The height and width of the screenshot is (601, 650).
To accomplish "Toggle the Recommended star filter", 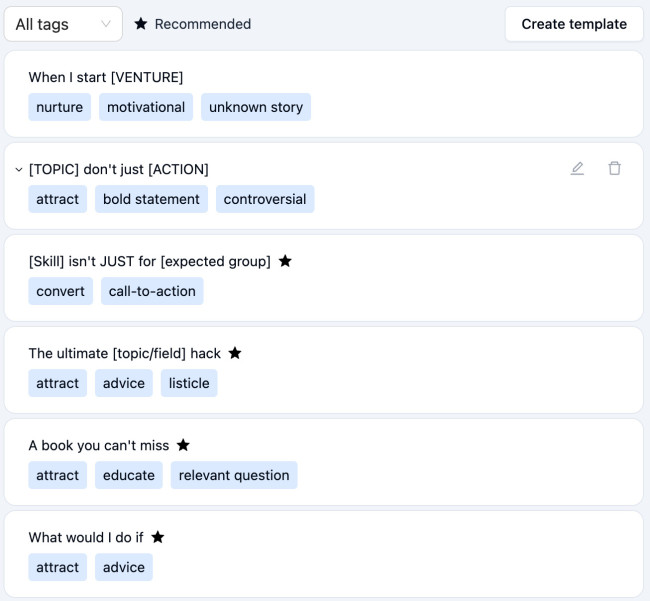I will click(193, 24).
